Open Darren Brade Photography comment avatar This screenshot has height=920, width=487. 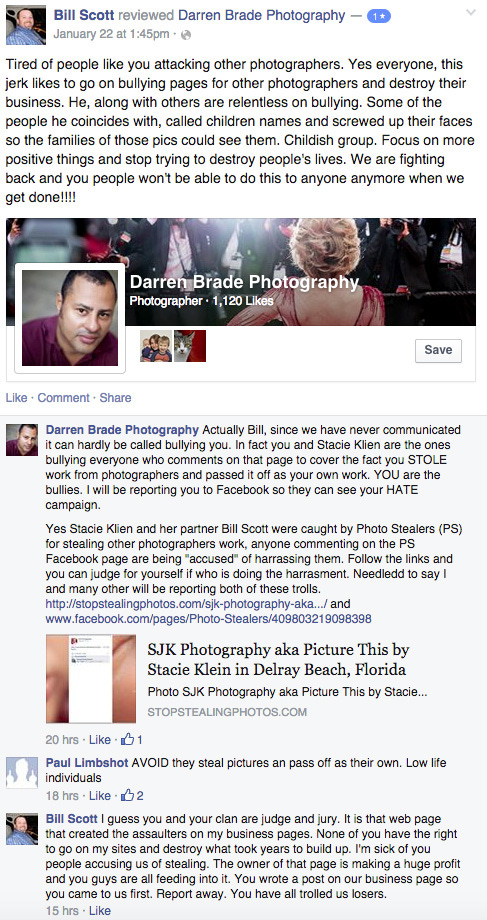click(22, 439)
